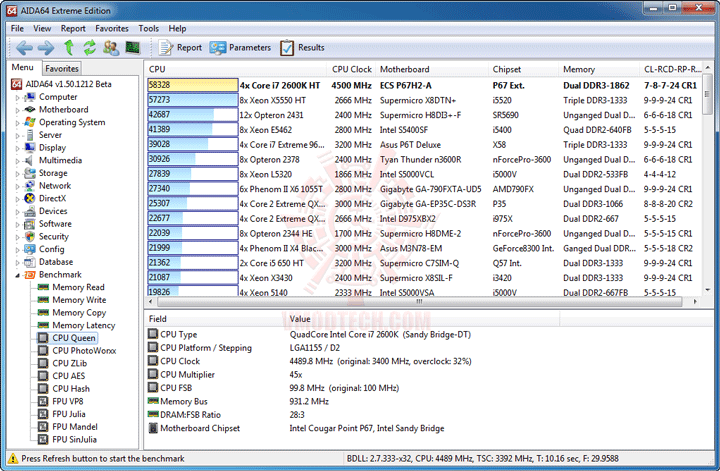Click the Back arrow toolbar icon

click(x=24, y=47)
